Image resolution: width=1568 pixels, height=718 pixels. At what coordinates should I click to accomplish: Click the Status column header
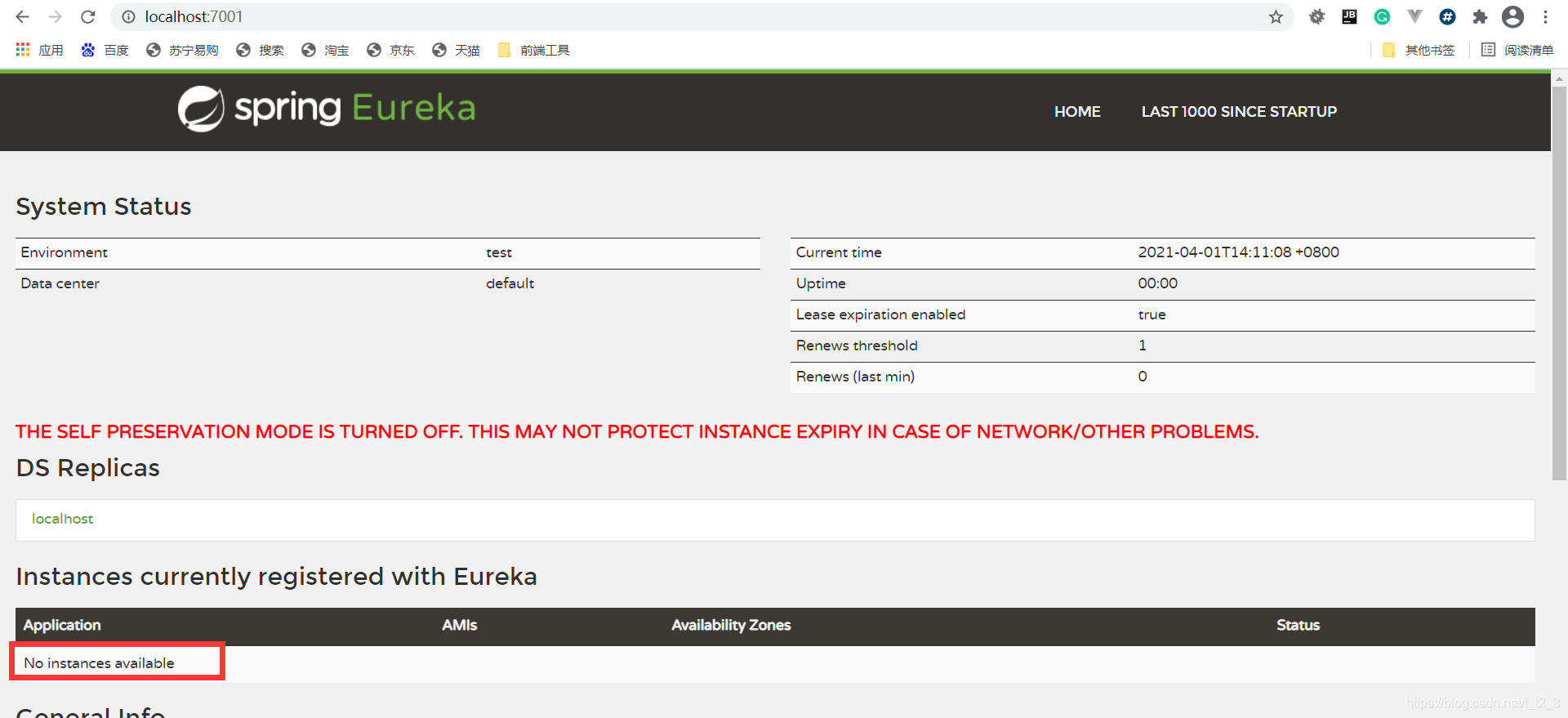coord(1298,625)
